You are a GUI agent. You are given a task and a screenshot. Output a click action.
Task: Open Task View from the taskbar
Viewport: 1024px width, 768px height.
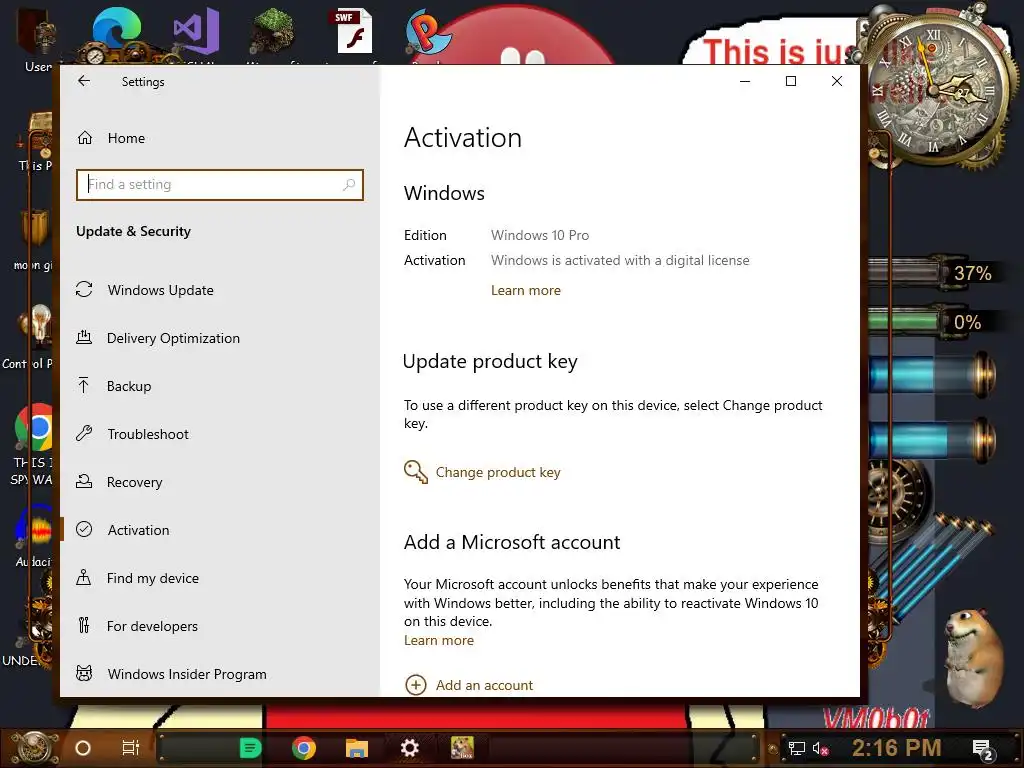coord(131,748)
